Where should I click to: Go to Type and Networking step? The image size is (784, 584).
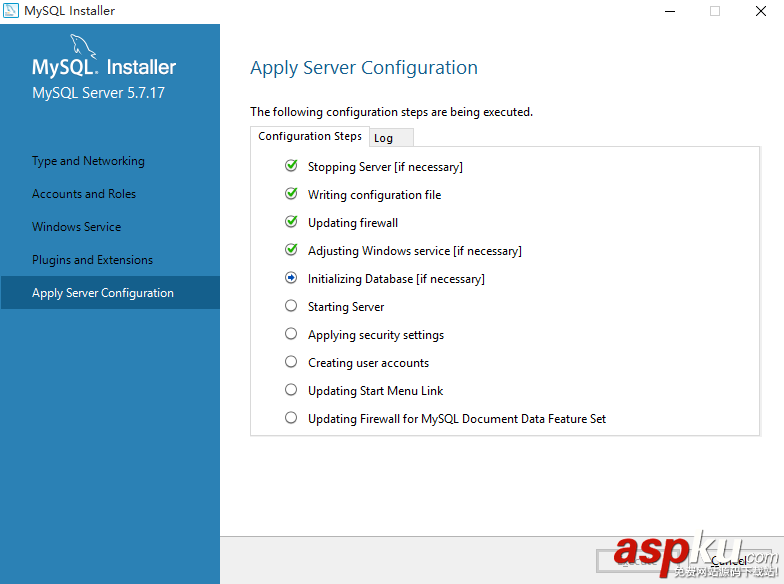88,161
